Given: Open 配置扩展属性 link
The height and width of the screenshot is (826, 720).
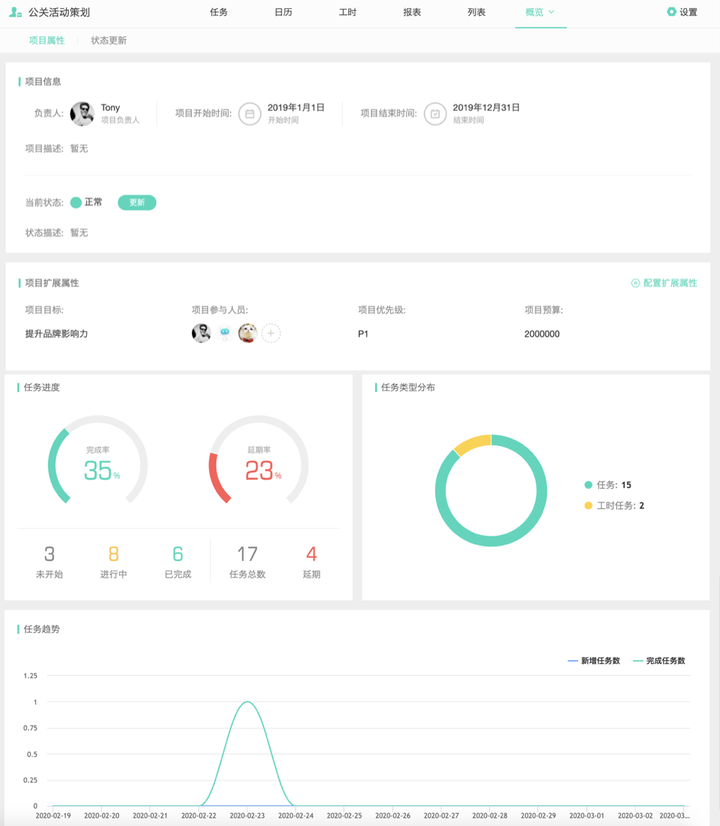Looking at the screenshot, I should 670,283.
